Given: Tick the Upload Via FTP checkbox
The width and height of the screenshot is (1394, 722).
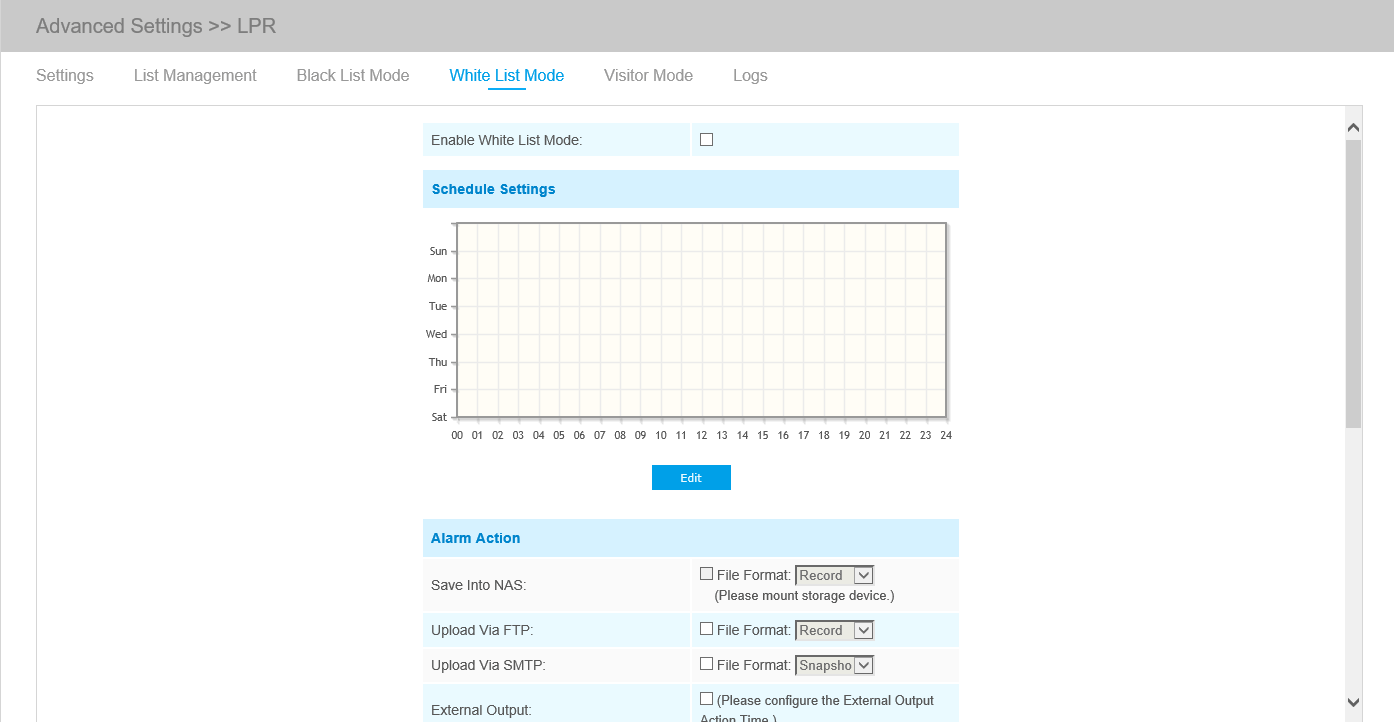Looking at the screenshot, I should [706, 629].
